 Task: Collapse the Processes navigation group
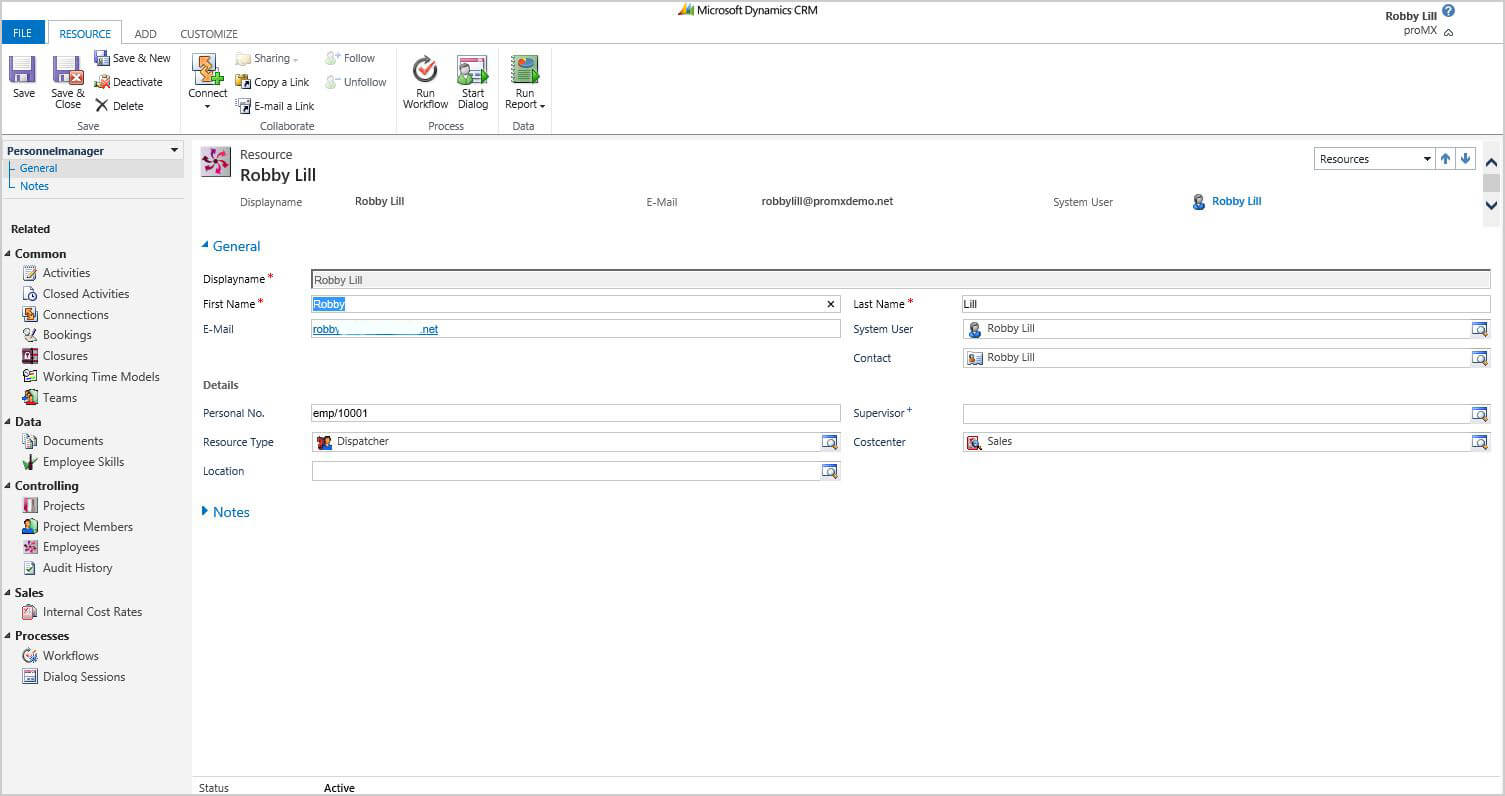8,636
